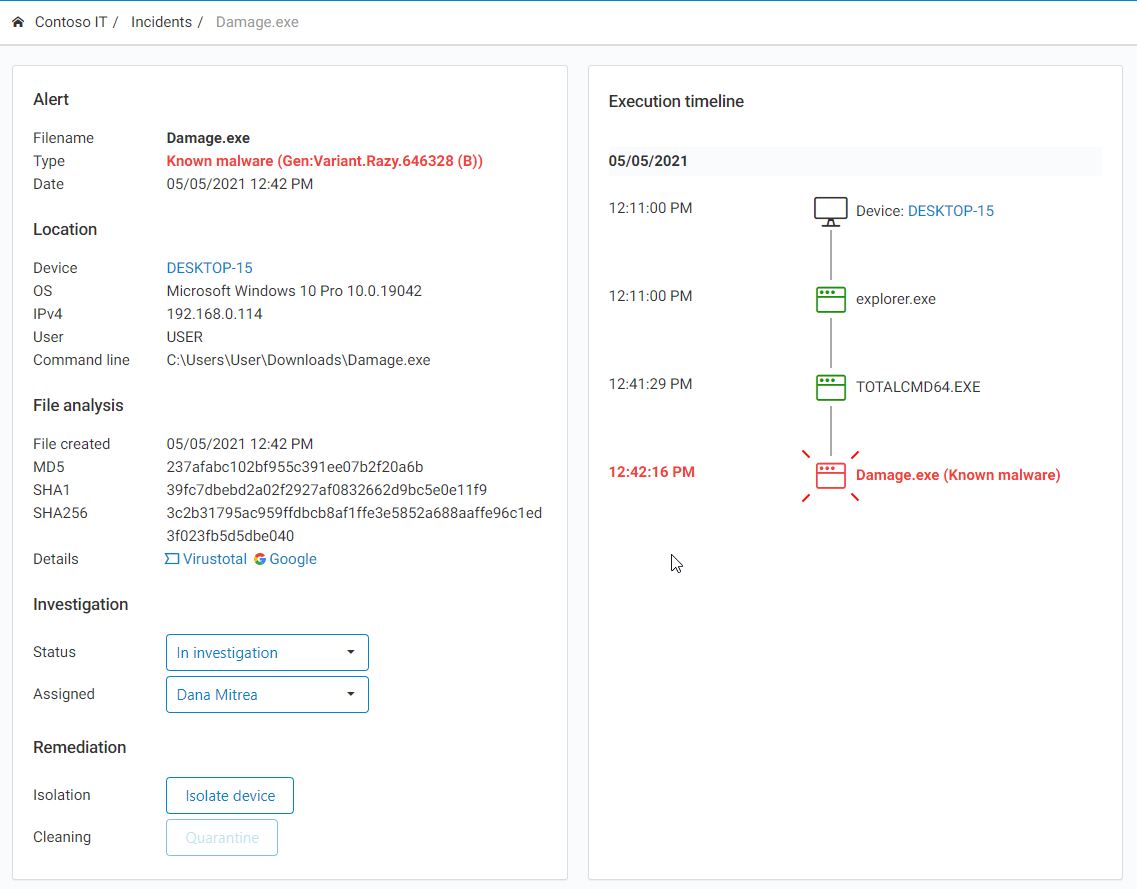Open the Assigned dropdown 'Dana Mitrea'
This screenshot has height=889, width=1137.
pos(267,695)
